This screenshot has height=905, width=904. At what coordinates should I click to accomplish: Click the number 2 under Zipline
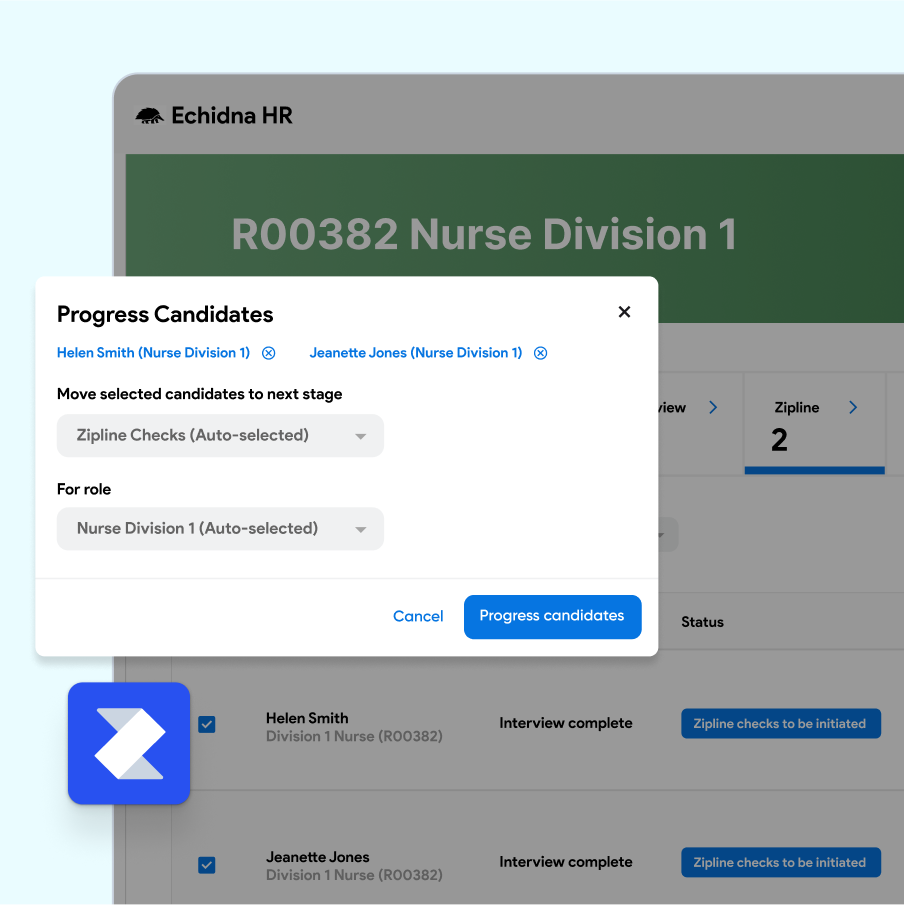(x=779, y=440)
